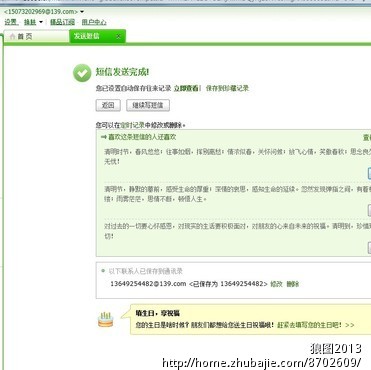371x370 pixels.
Task: Click the birthday cake icon
Action: click(106, 320)
